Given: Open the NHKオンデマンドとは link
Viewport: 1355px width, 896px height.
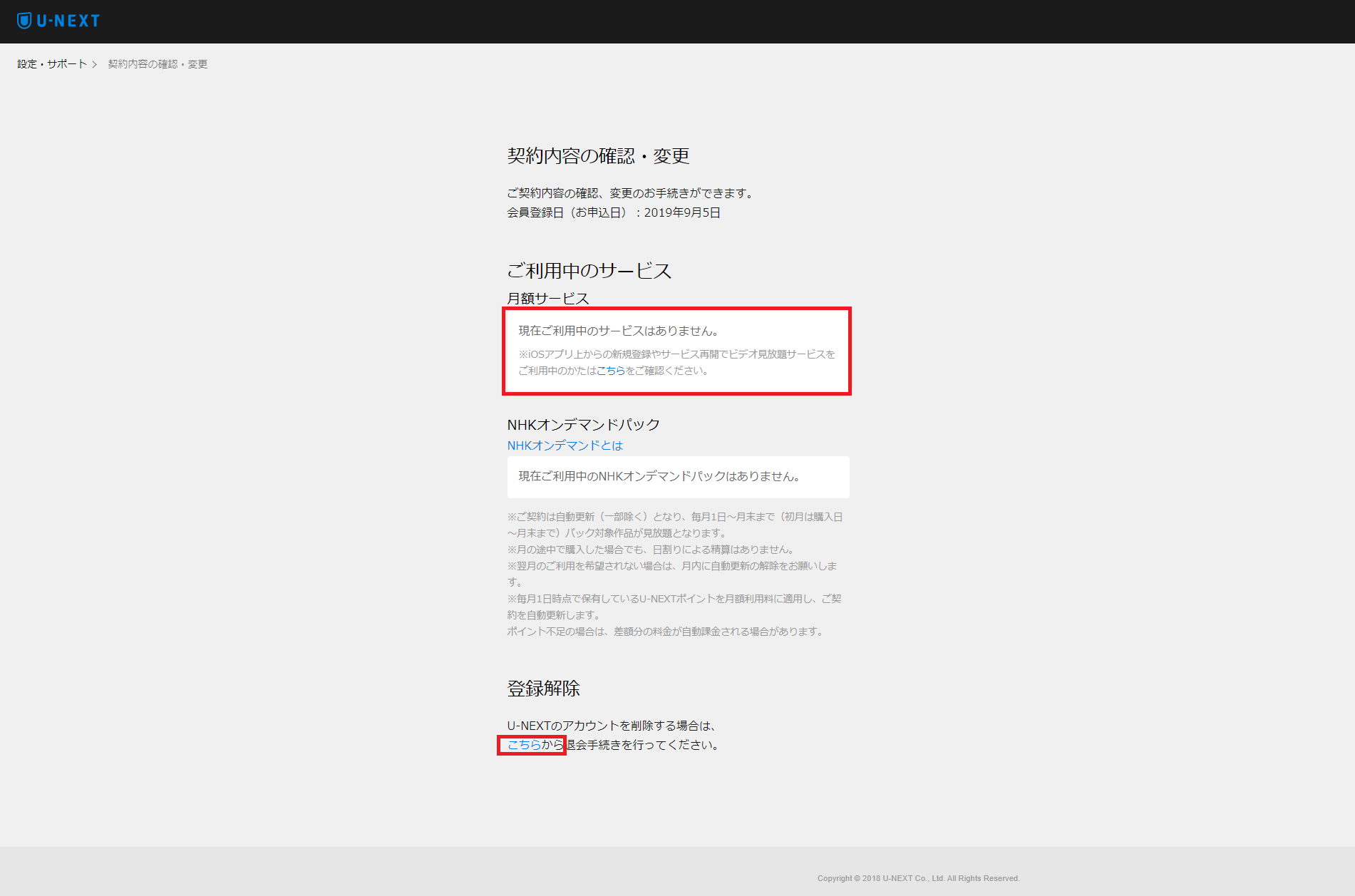Looking at the screenshot, I should [x=564, y=445].
